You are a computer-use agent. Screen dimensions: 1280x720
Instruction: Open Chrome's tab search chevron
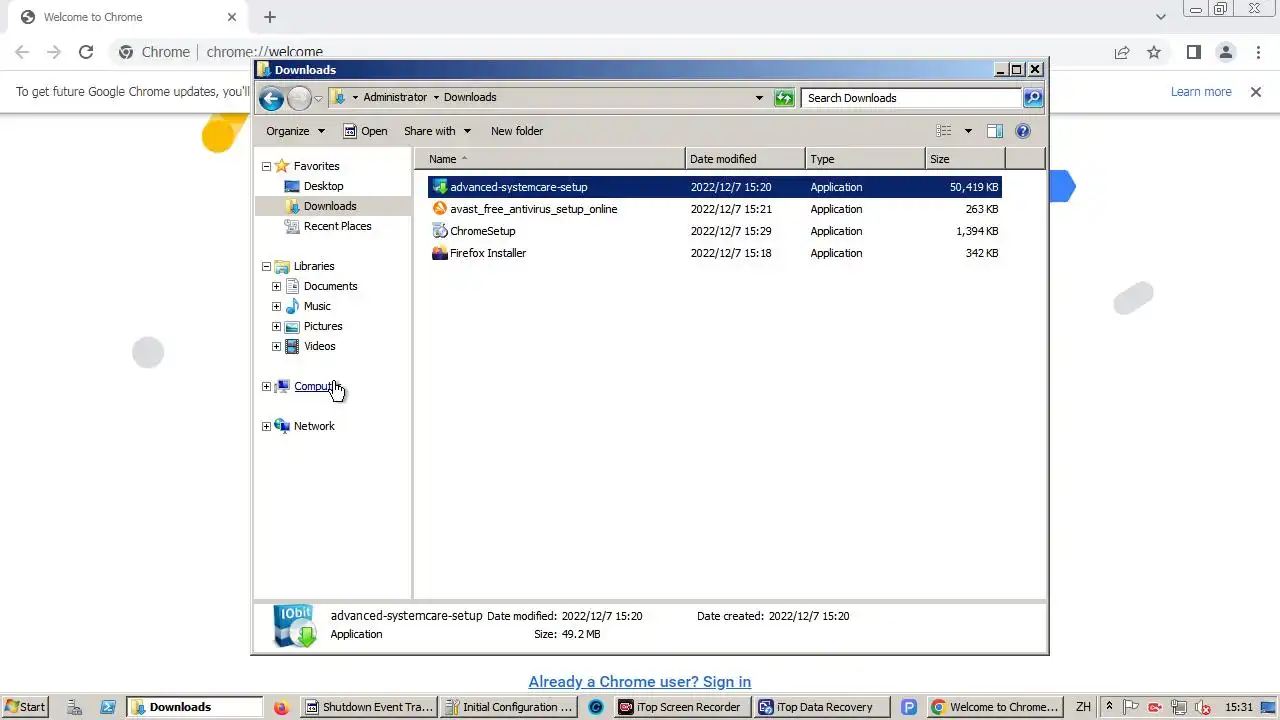[x=1161, y=17]
